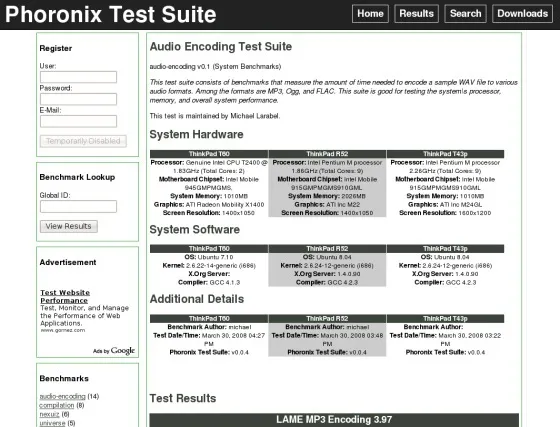Open the universe benchmark link
This screenshot has width=560, height=427.
[52, 423]
